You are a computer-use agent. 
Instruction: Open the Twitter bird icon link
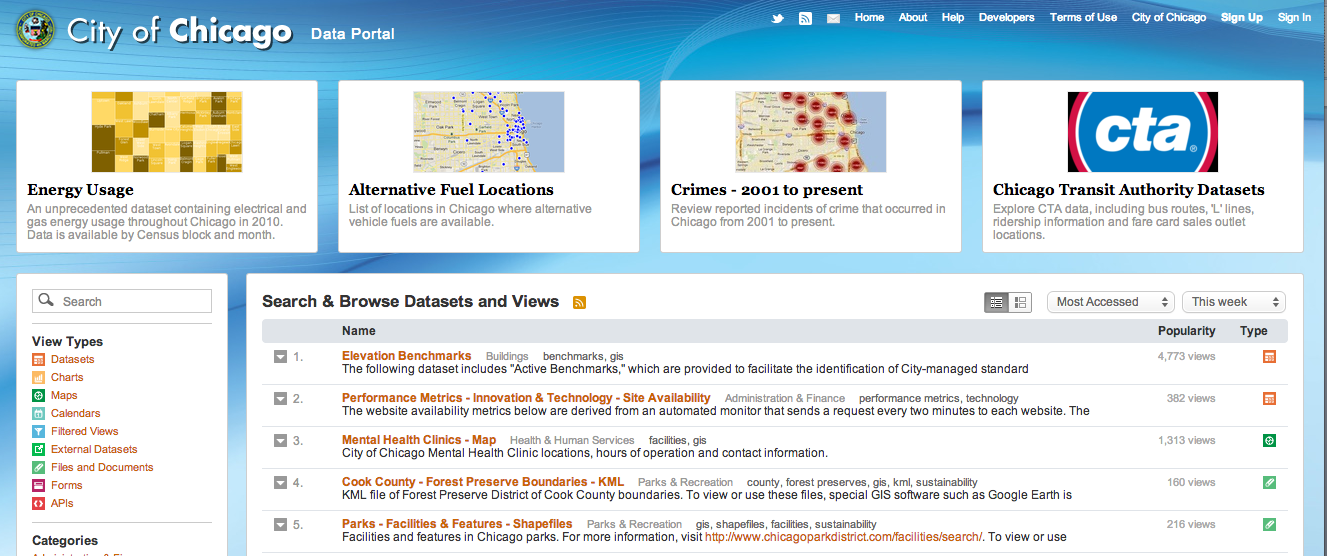(x=777, y=18)
